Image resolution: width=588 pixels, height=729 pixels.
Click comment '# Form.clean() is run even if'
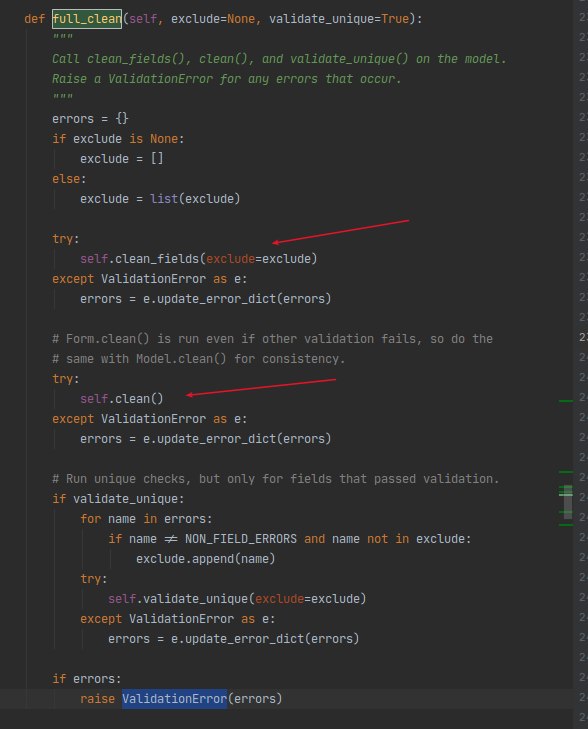click(x=272, y=339)
